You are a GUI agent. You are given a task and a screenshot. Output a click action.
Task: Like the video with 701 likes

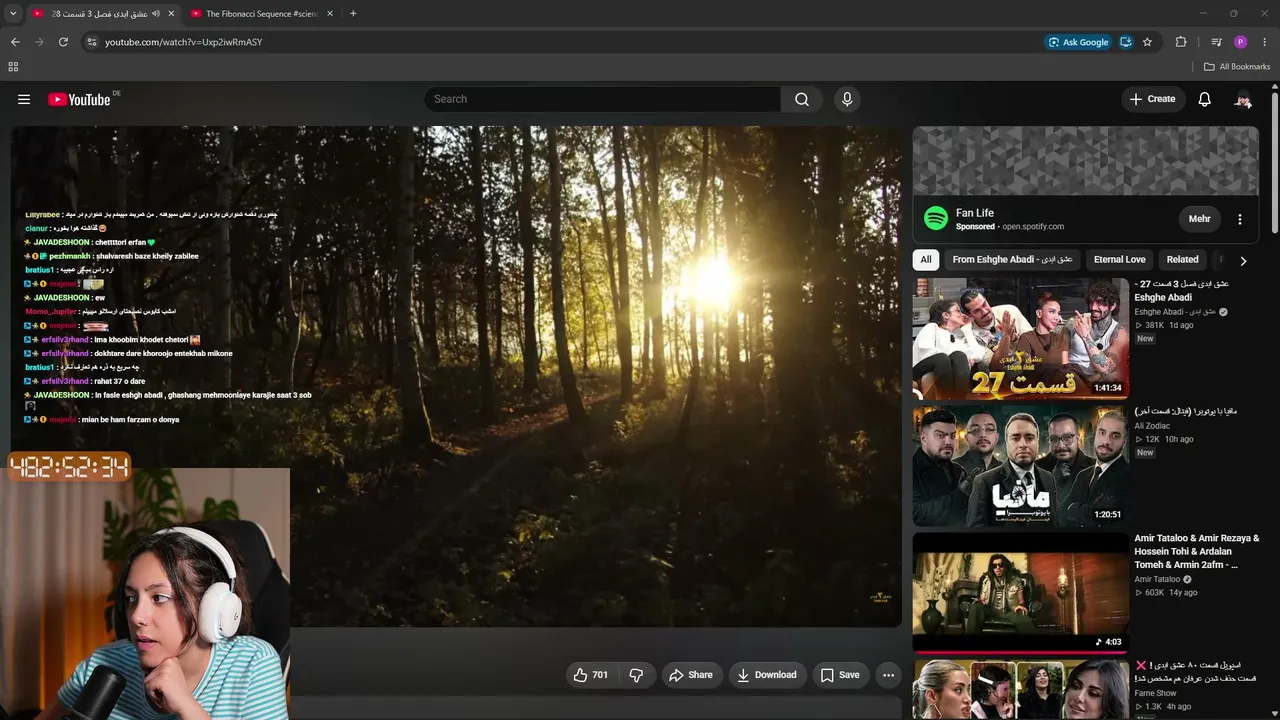coord(590,675)
